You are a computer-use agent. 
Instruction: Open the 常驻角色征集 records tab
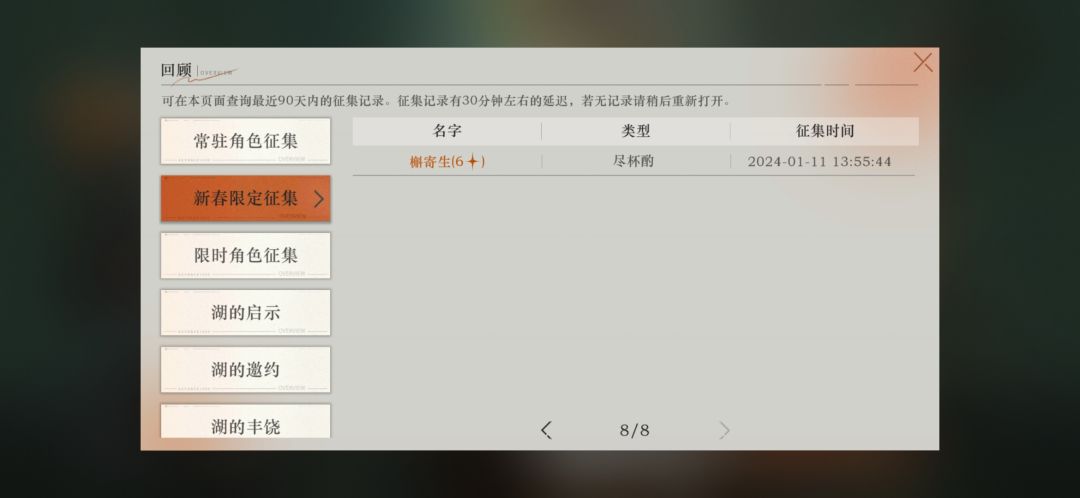[x=245, y=141]
